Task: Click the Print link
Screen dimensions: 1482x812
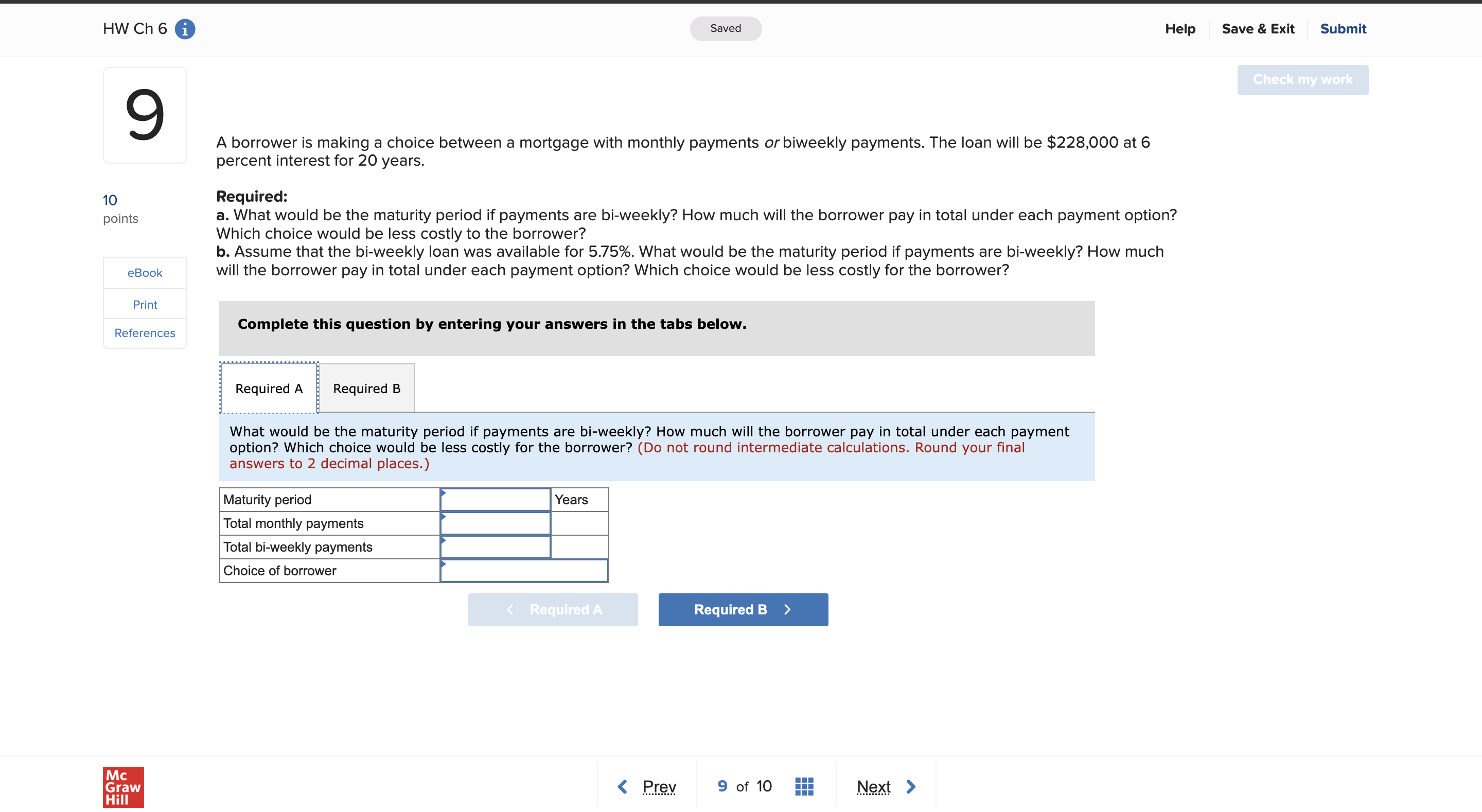Action: pos(145,305)
